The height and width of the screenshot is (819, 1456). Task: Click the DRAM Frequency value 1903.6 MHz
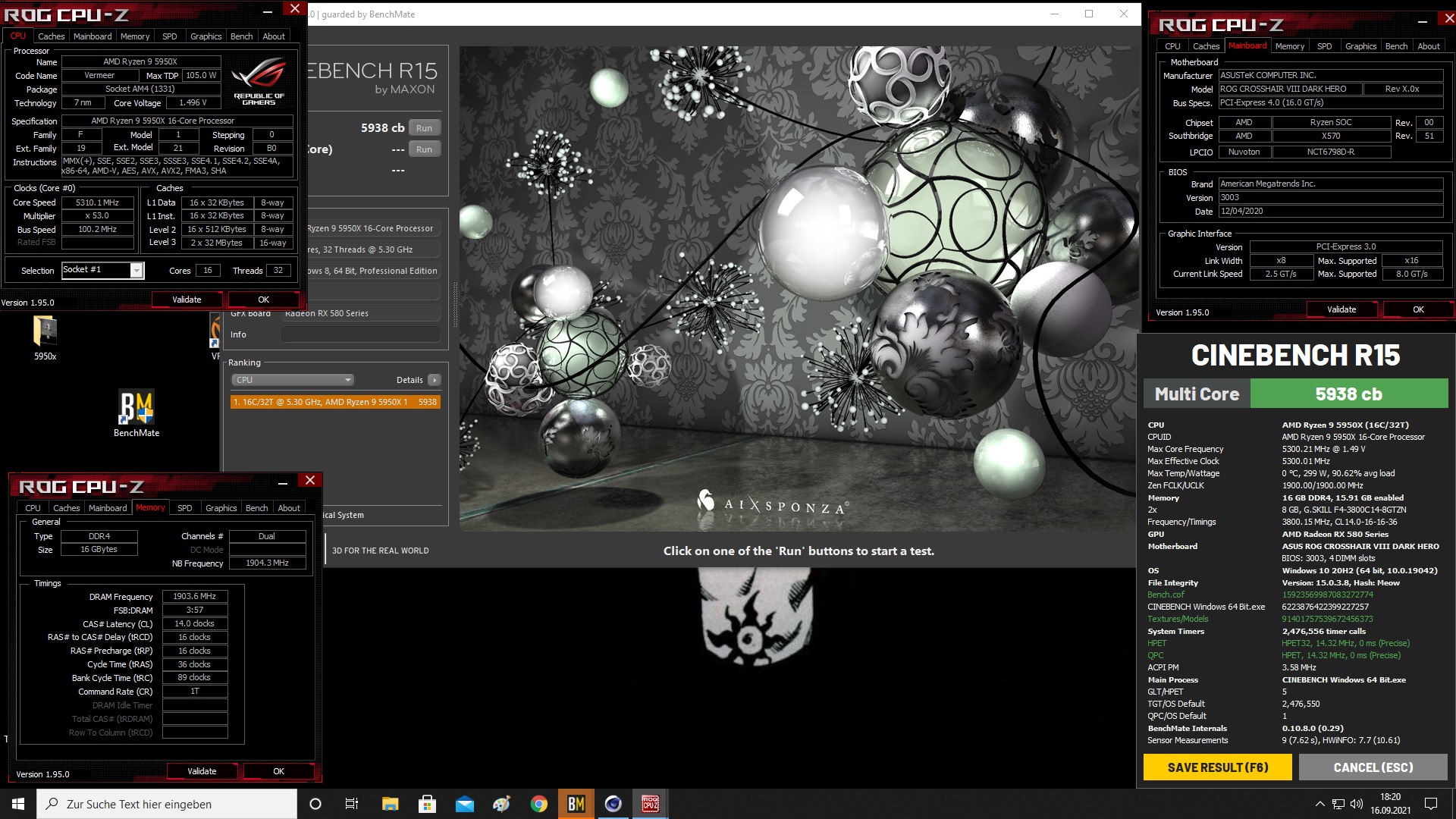tap(194, 596)
